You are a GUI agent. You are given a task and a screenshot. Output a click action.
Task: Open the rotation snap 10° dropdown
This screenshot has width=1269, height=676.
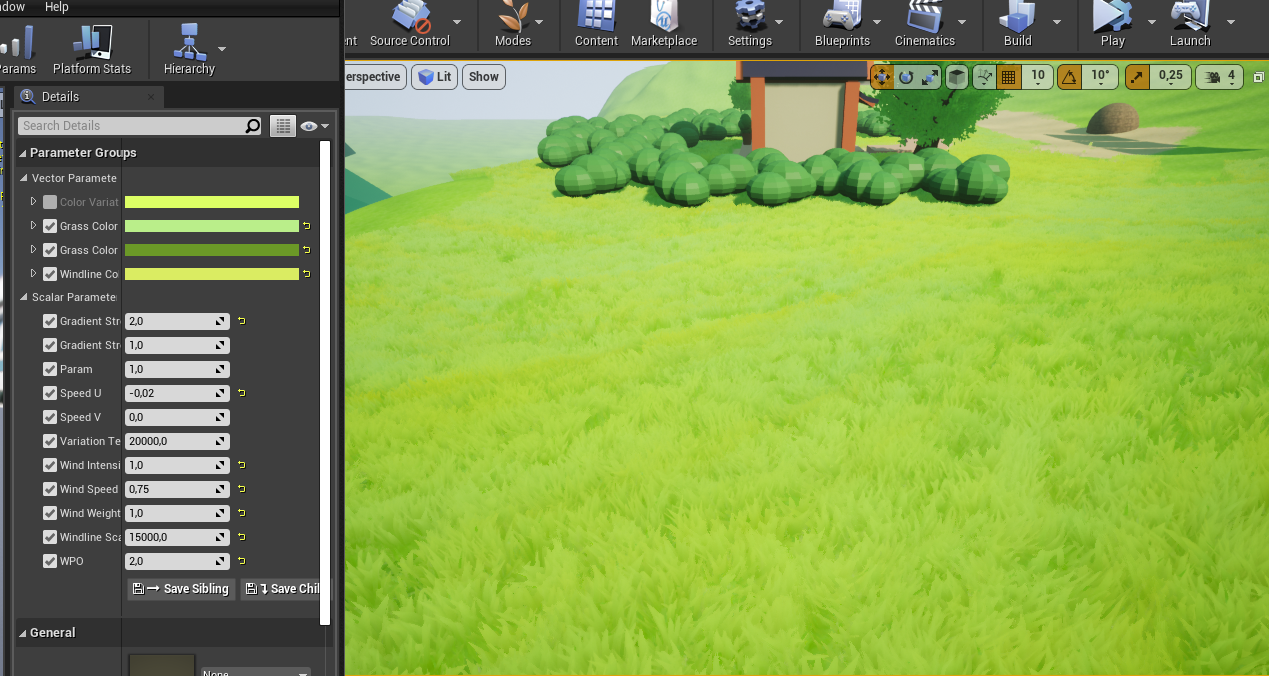[1100, 76]
